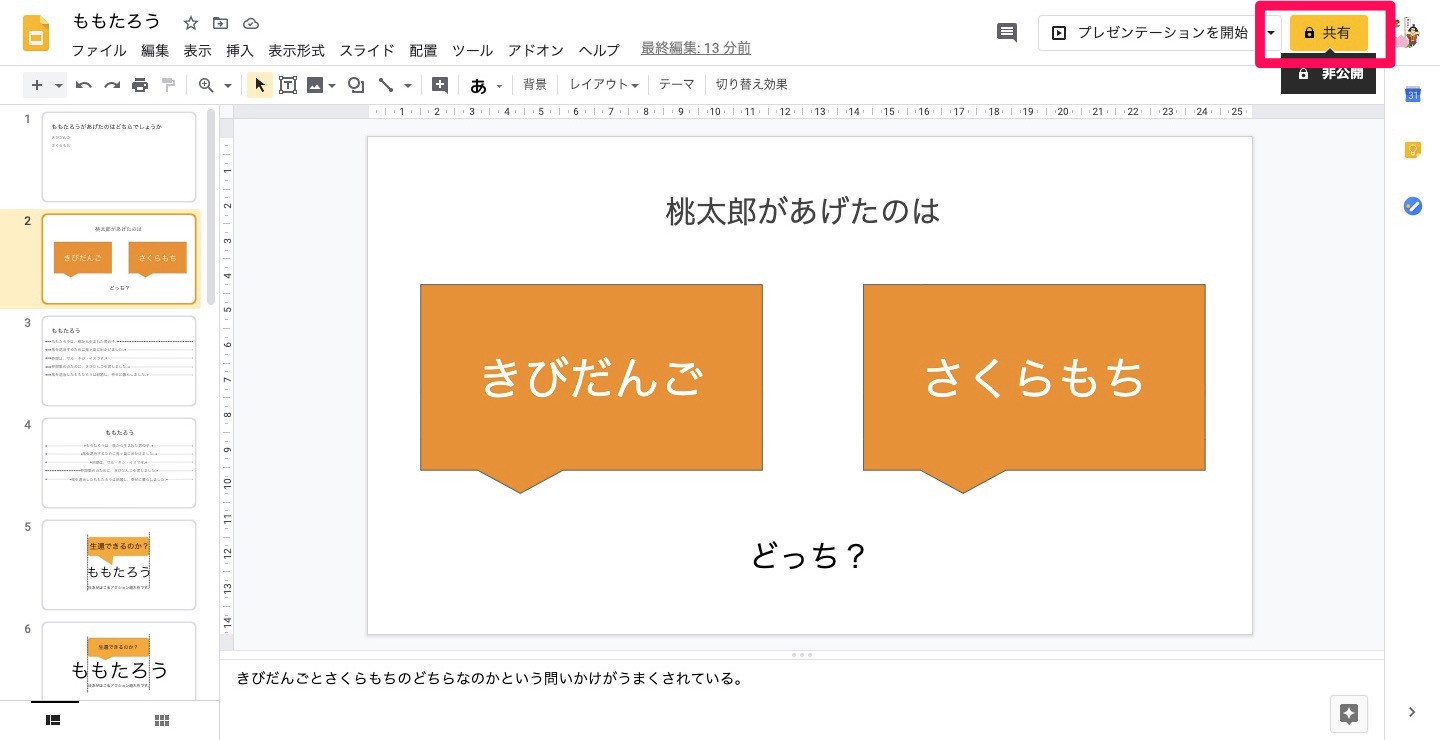Click the テーマ button

[x=677, y=85]
